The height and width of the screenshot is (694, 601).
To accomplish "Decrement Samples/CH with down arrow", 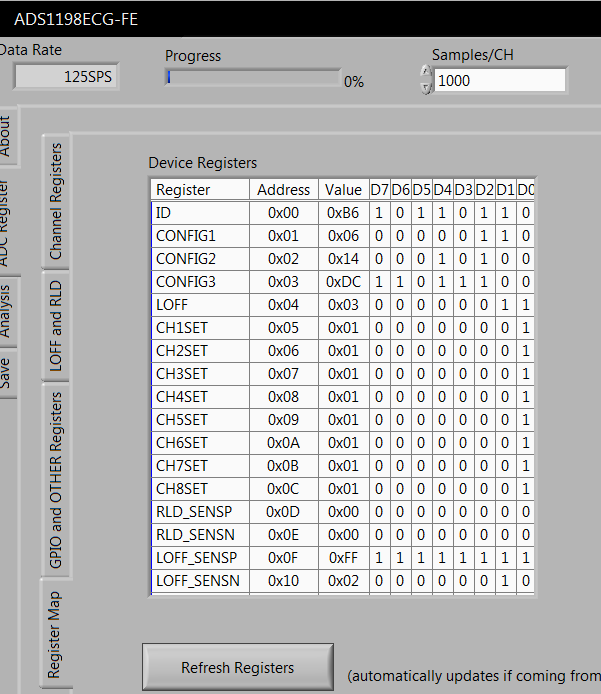I will point(426,87).
